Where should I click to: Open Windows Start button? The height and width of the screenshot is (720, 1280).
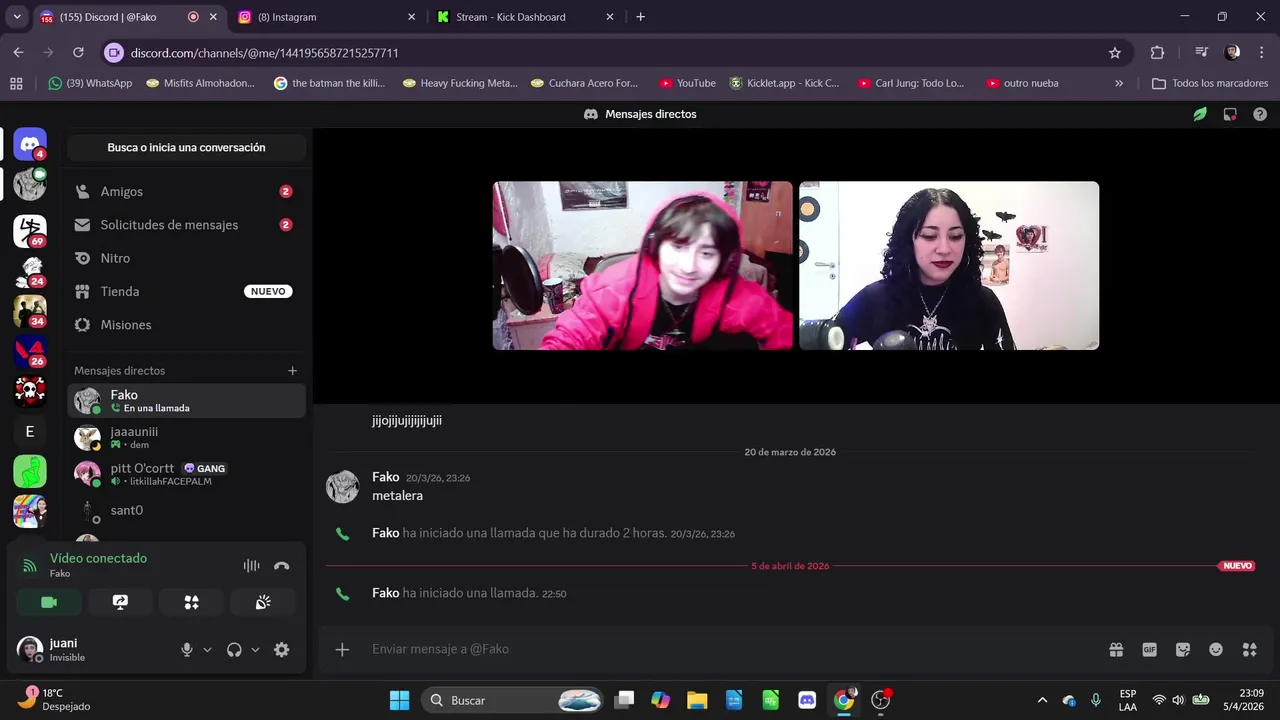tap(399, 700)
